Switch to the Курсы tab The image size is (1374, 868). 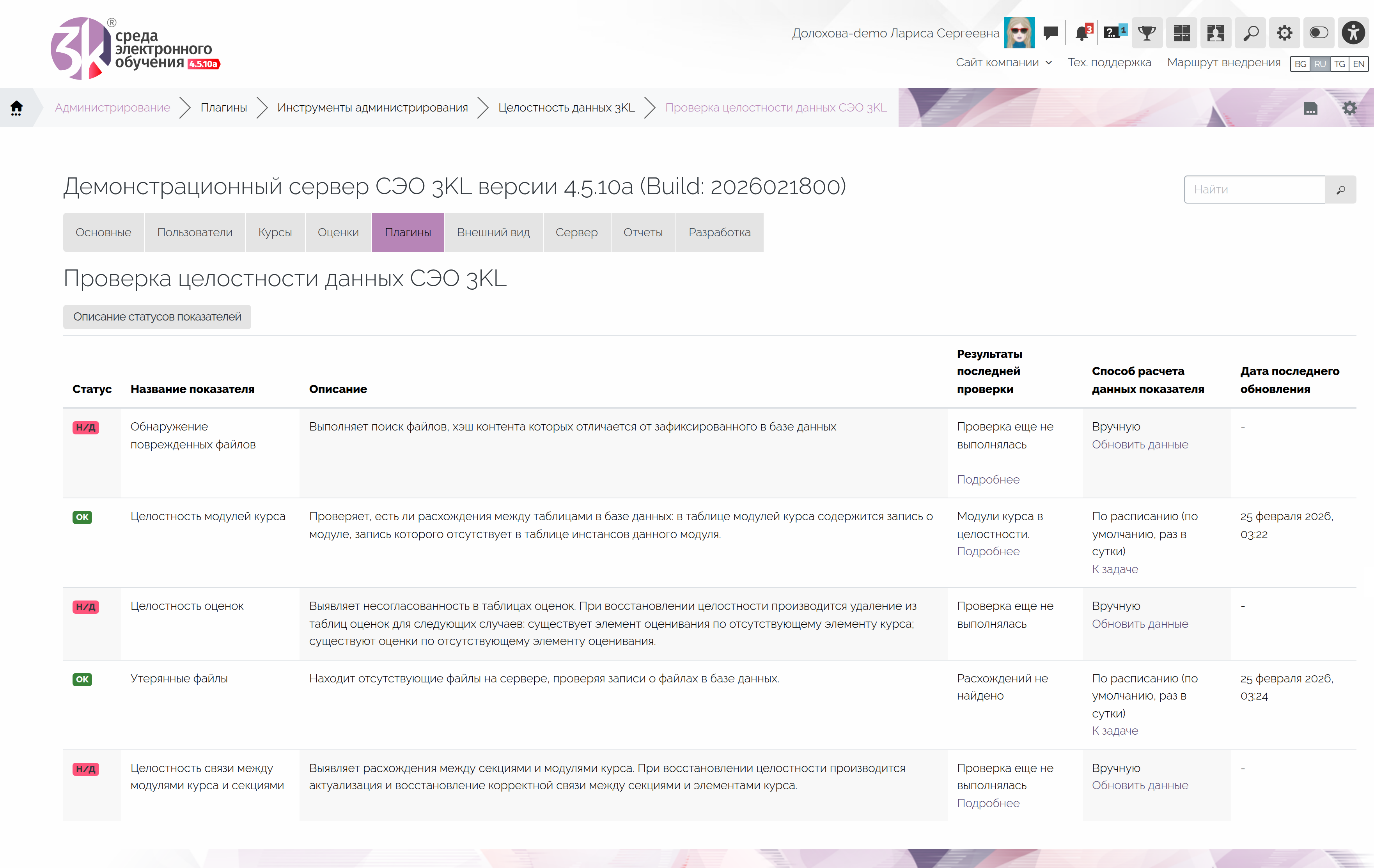(x=275, y=232)
